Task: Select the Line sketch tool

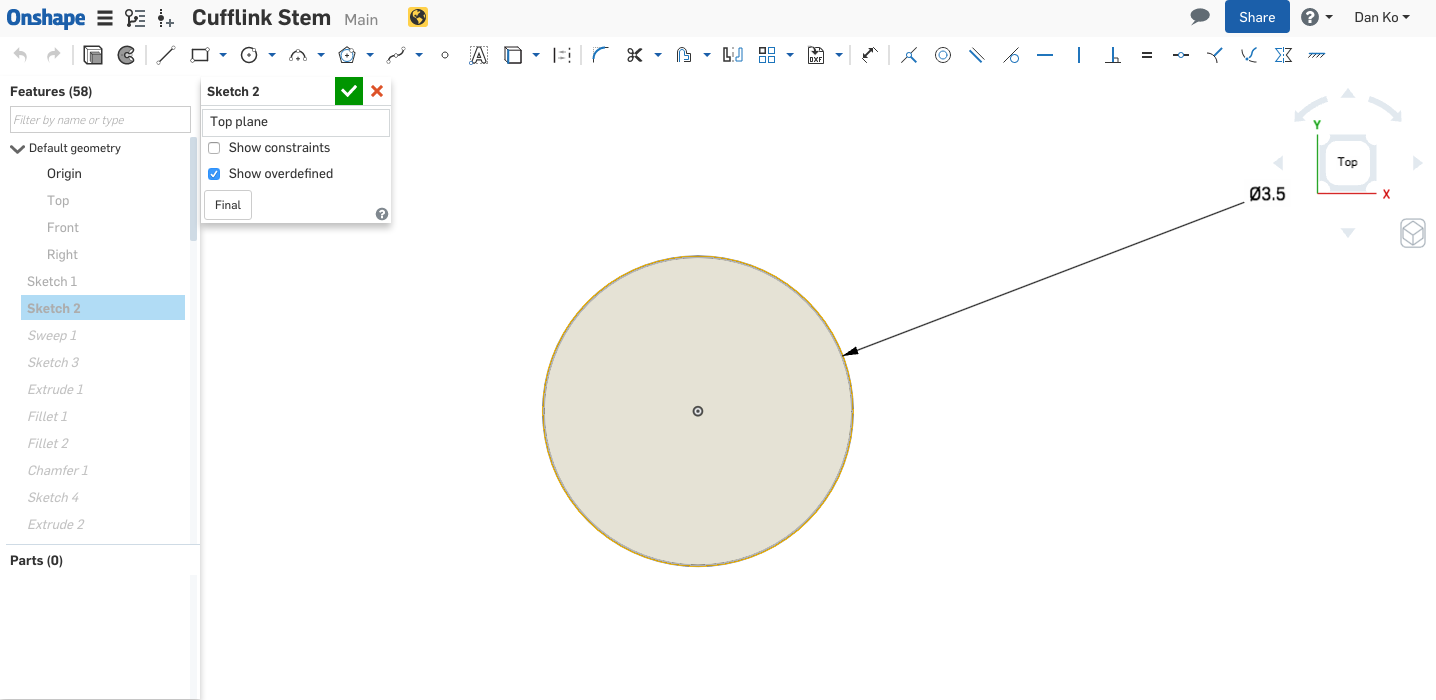Action: click(166, 55)
